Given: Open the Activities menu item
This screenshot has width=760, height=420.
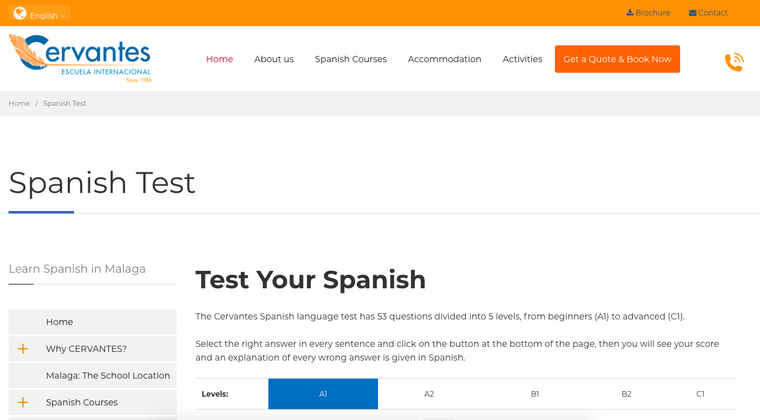Looking at the screenshot, I should pos(522,59).
